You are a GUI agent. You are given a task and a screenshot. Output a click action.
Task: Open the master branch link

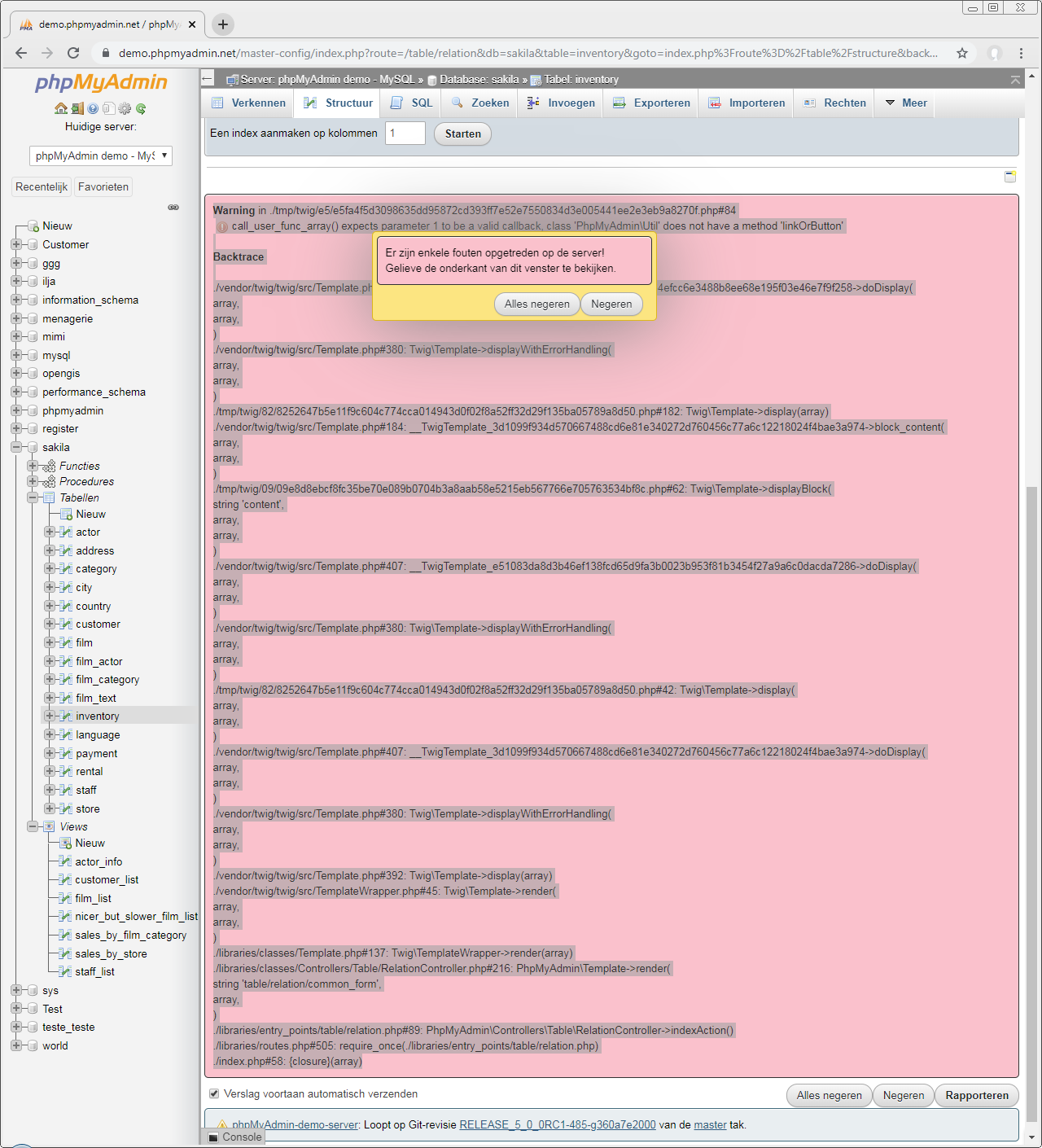click(x=710, y=1124)
